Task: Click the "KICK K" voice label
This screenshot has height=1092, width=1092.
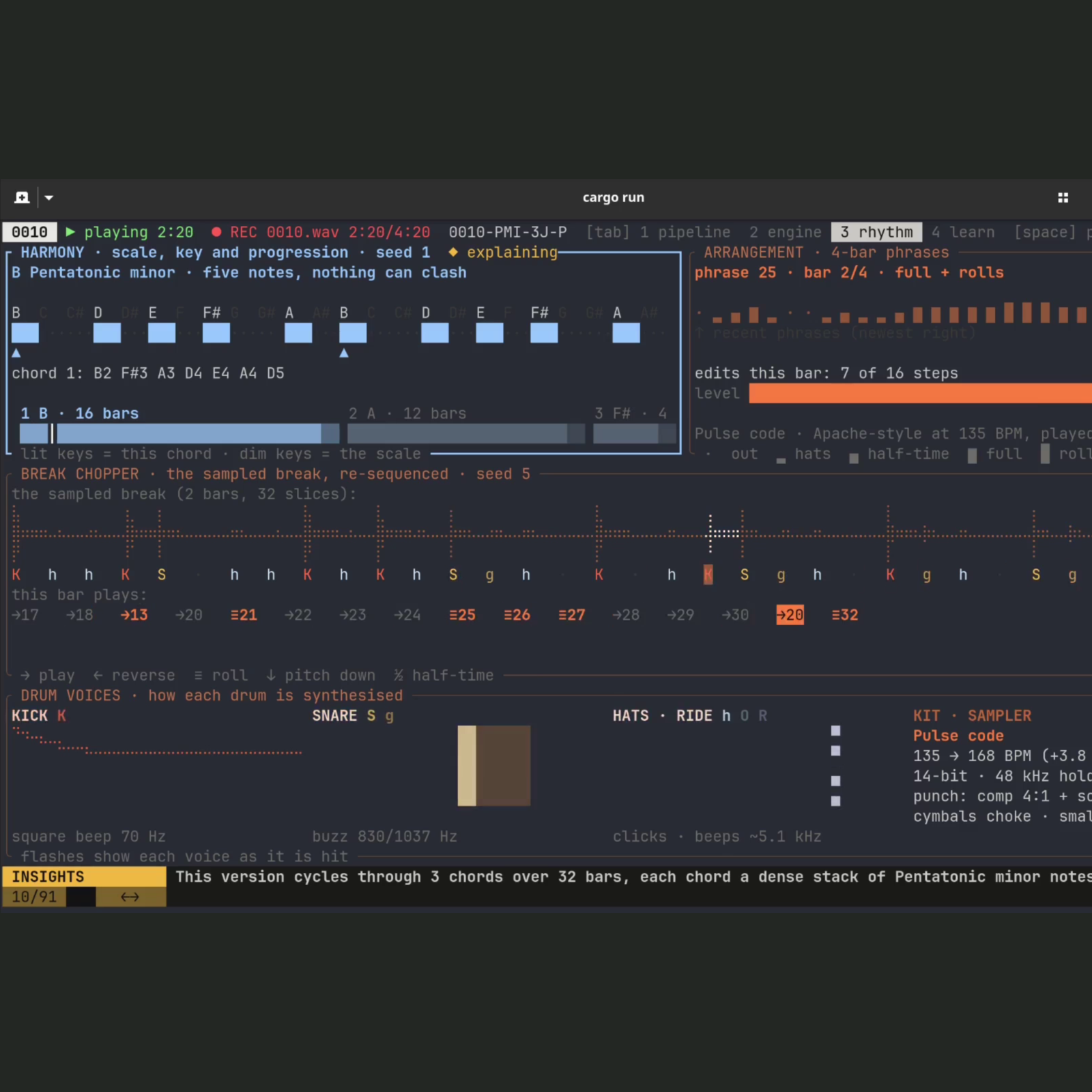Action: [39, 716]
